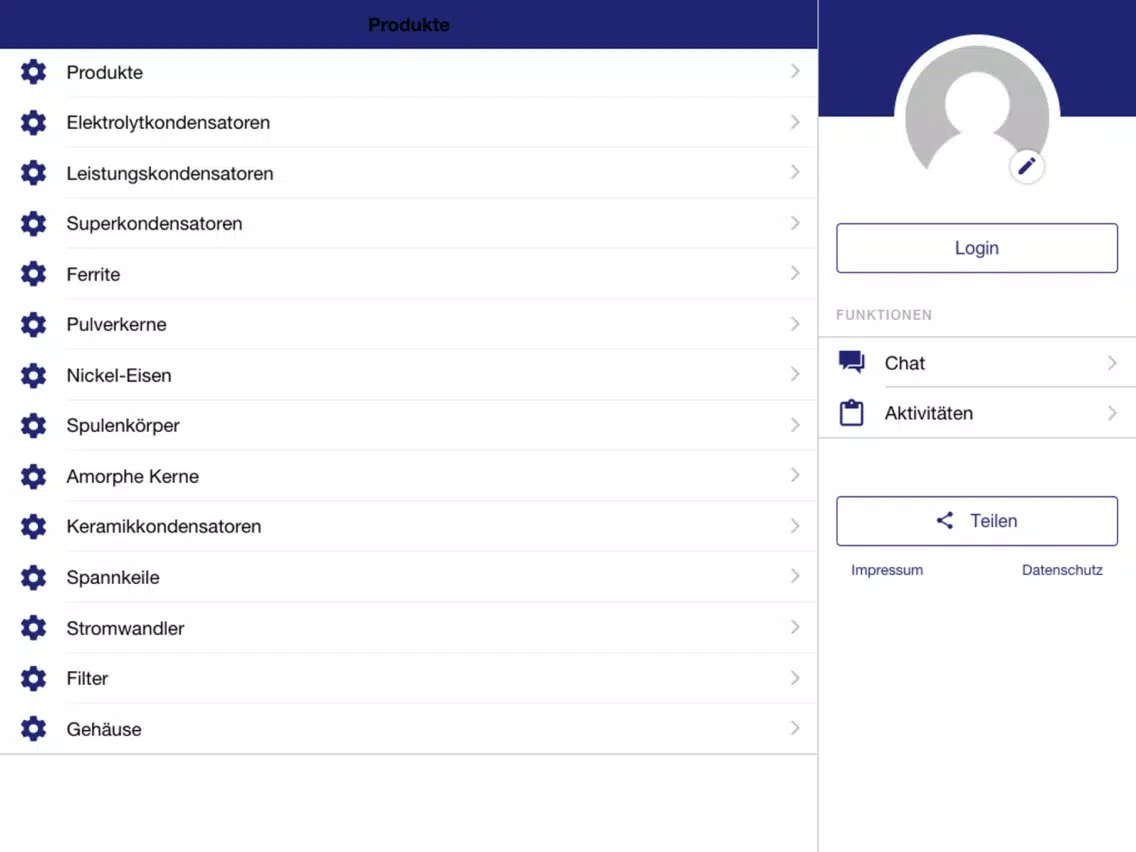The width and height of the screenshot is (1136, 852).
Task: Select the Amorphe Kerne menu entry
Action: point(409,476)
